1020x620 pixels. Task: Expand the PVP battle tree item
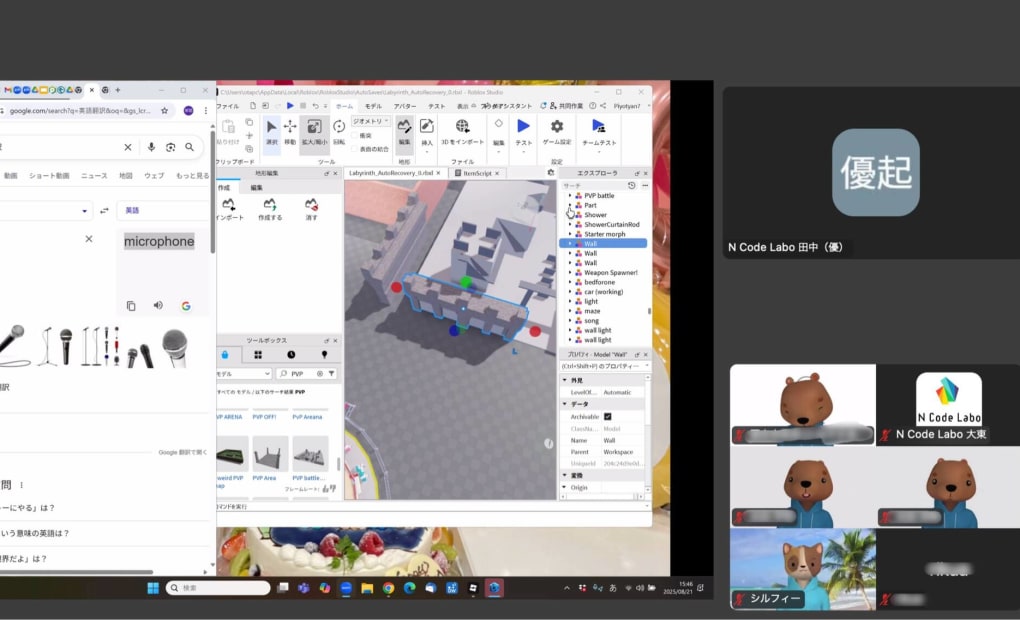click(570, 196)
